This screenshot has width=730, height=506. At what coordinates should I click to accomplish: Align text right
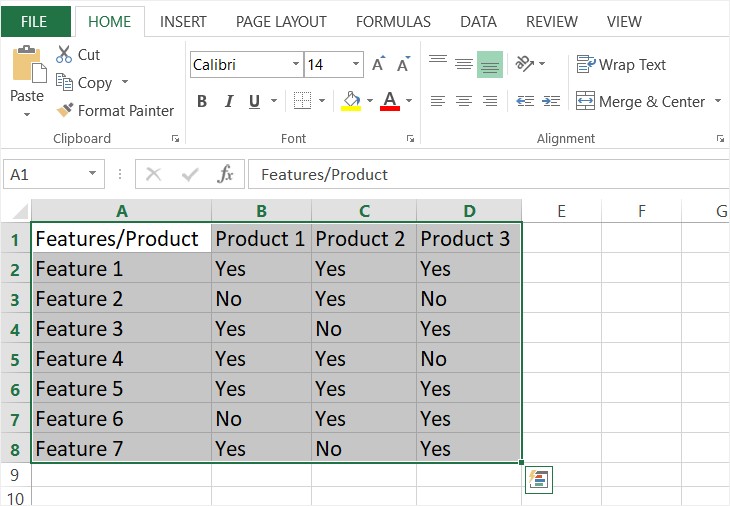coord(490,101)
